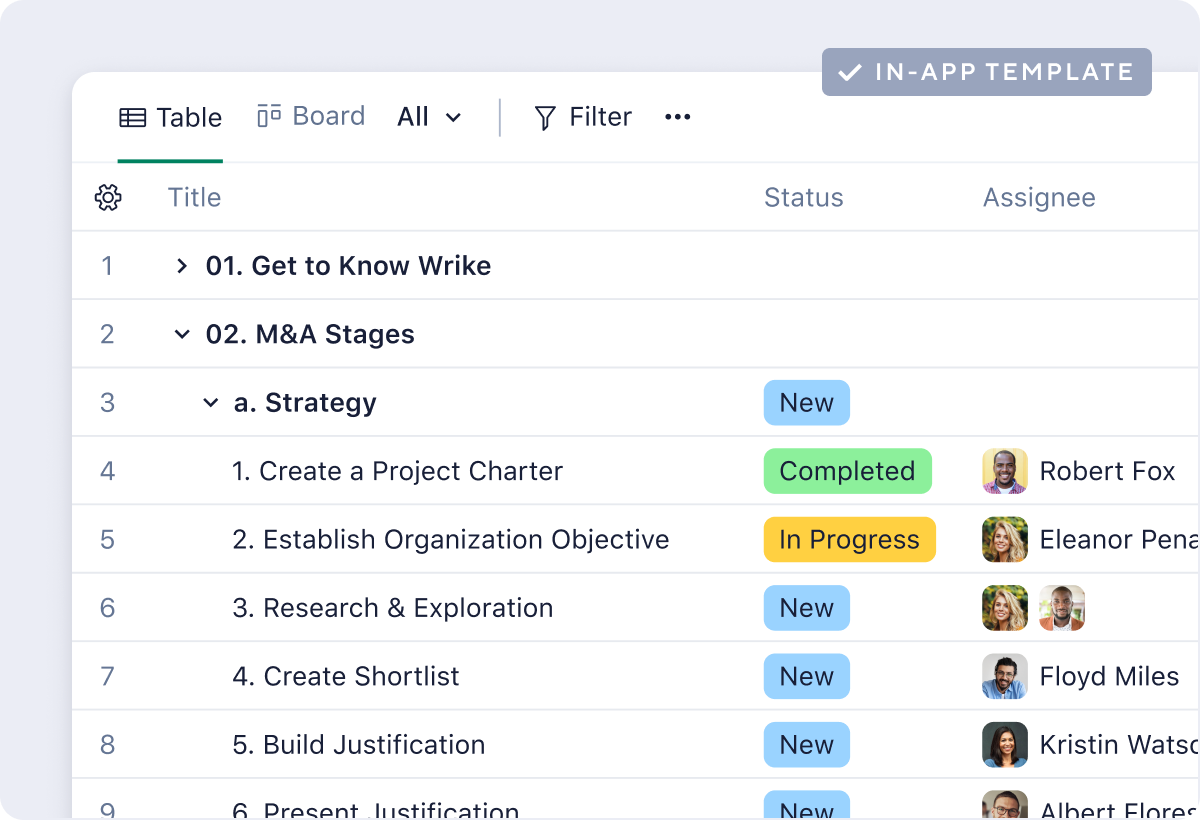The width and height of the screenshot is (1200, 820).
Task: Switch to the Board tab
Action: [311, 116]
